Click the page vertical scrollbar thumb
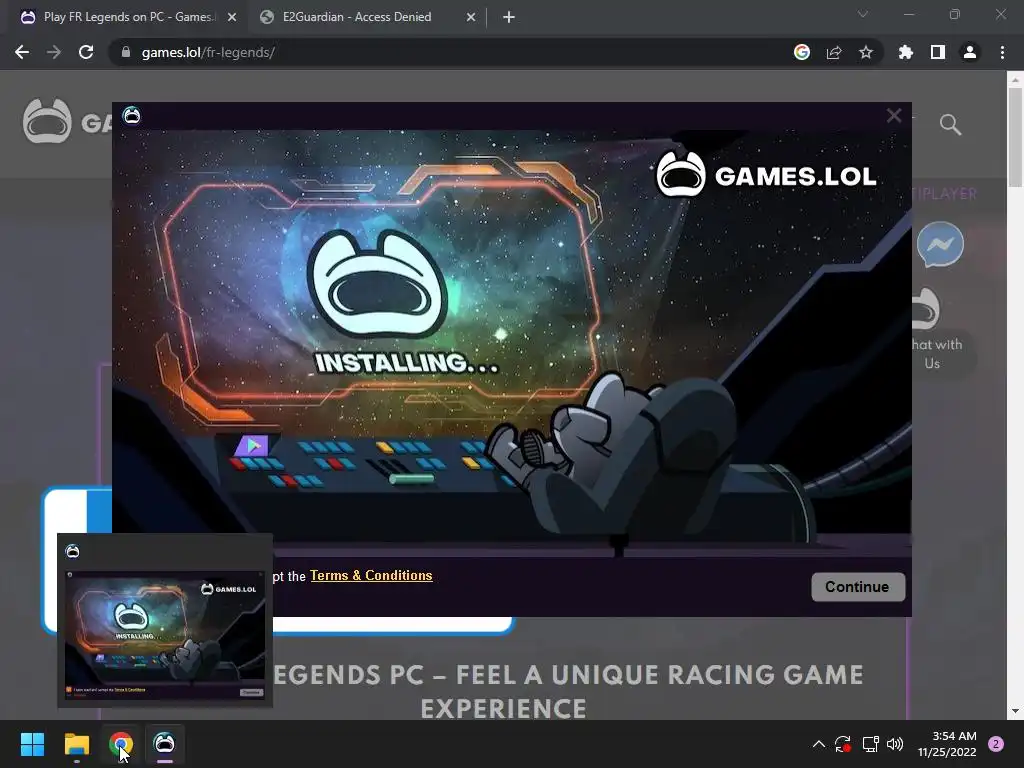This screenshot has height=768, width=1024. point(1015,136)
